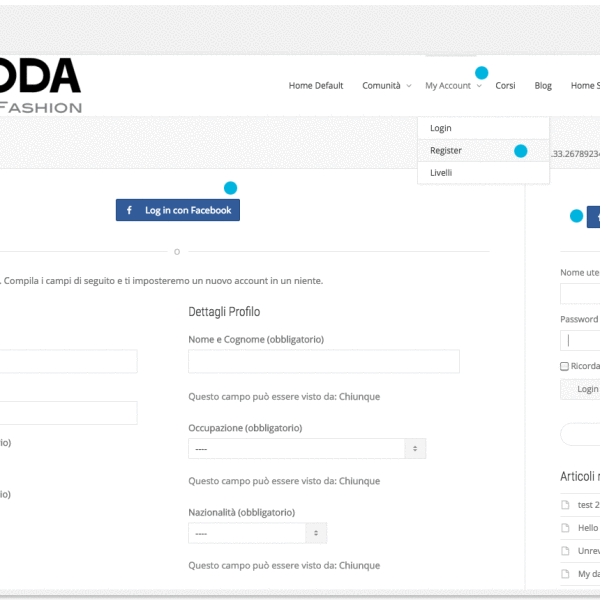Open the Occupazione dropdown

(x=307, y=449)
